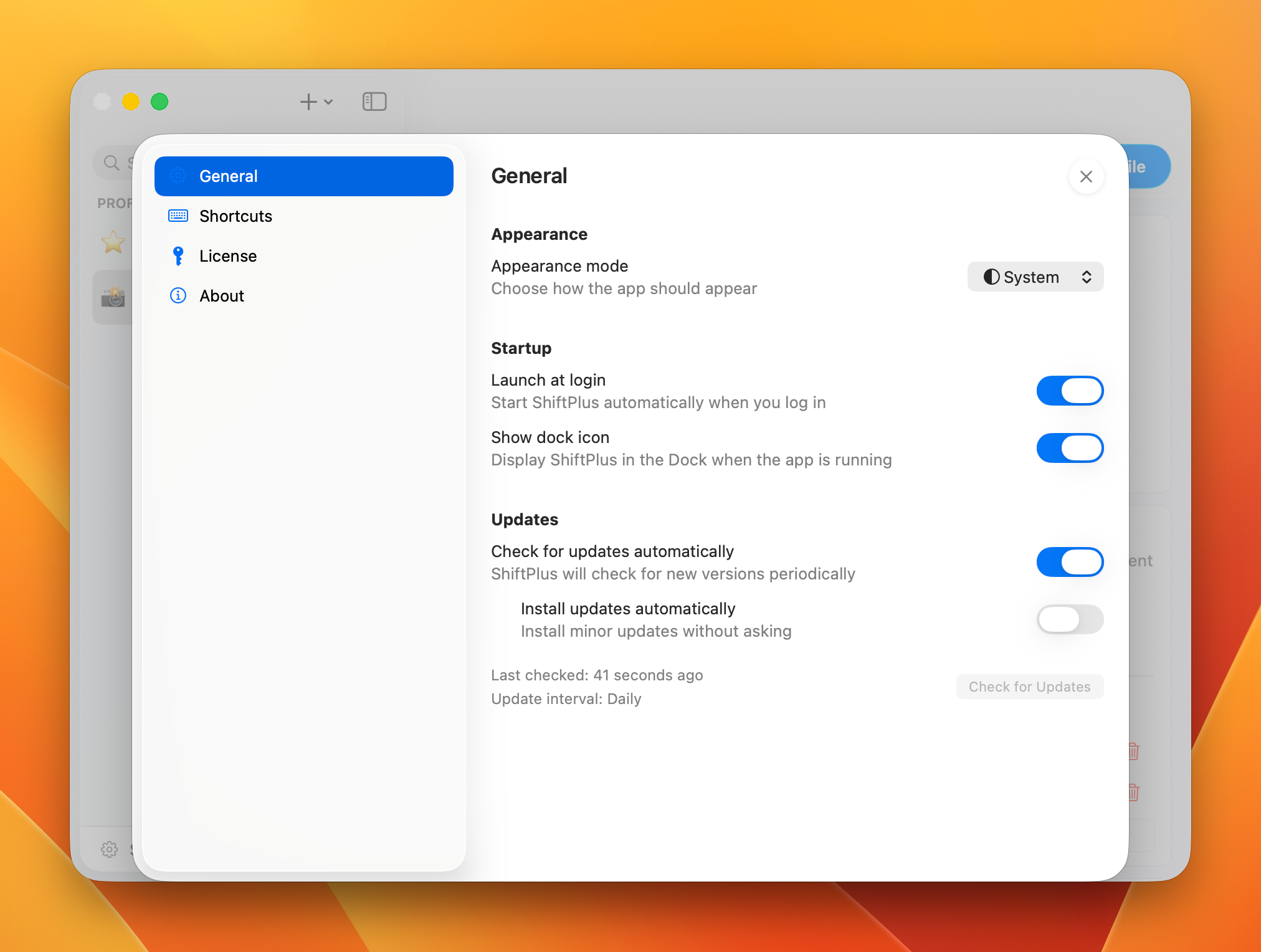
Task: Click the settings gear icon at bottom left
Action: click(x=110, y=849)
